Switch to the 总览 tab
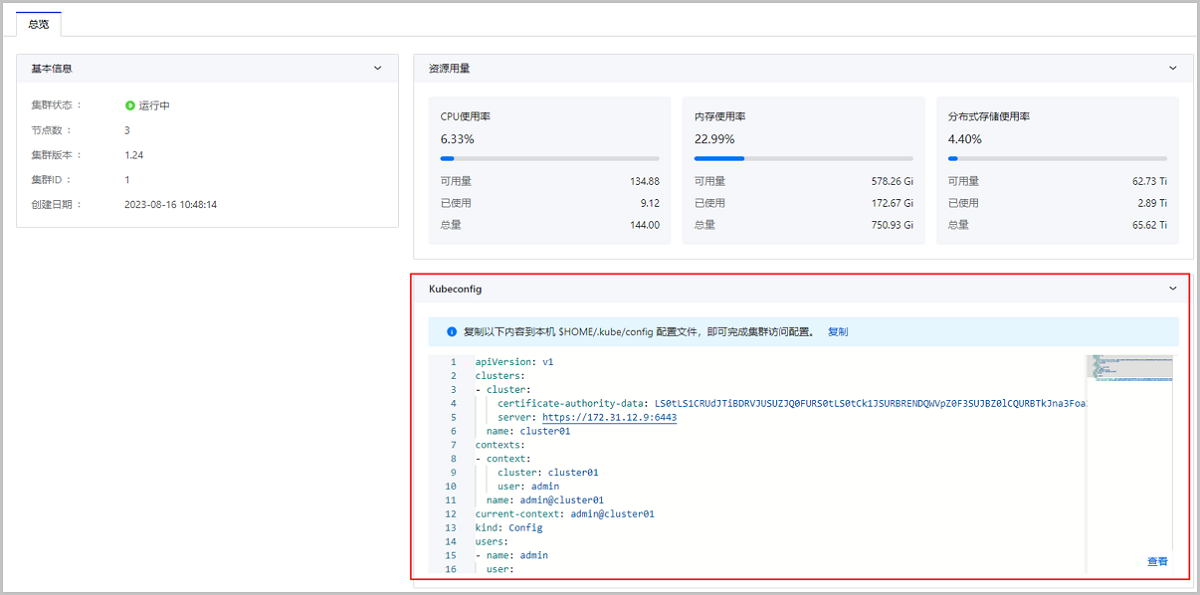Image resolution: width=1200 pixels, height=595 pixels. click(39, 23)
